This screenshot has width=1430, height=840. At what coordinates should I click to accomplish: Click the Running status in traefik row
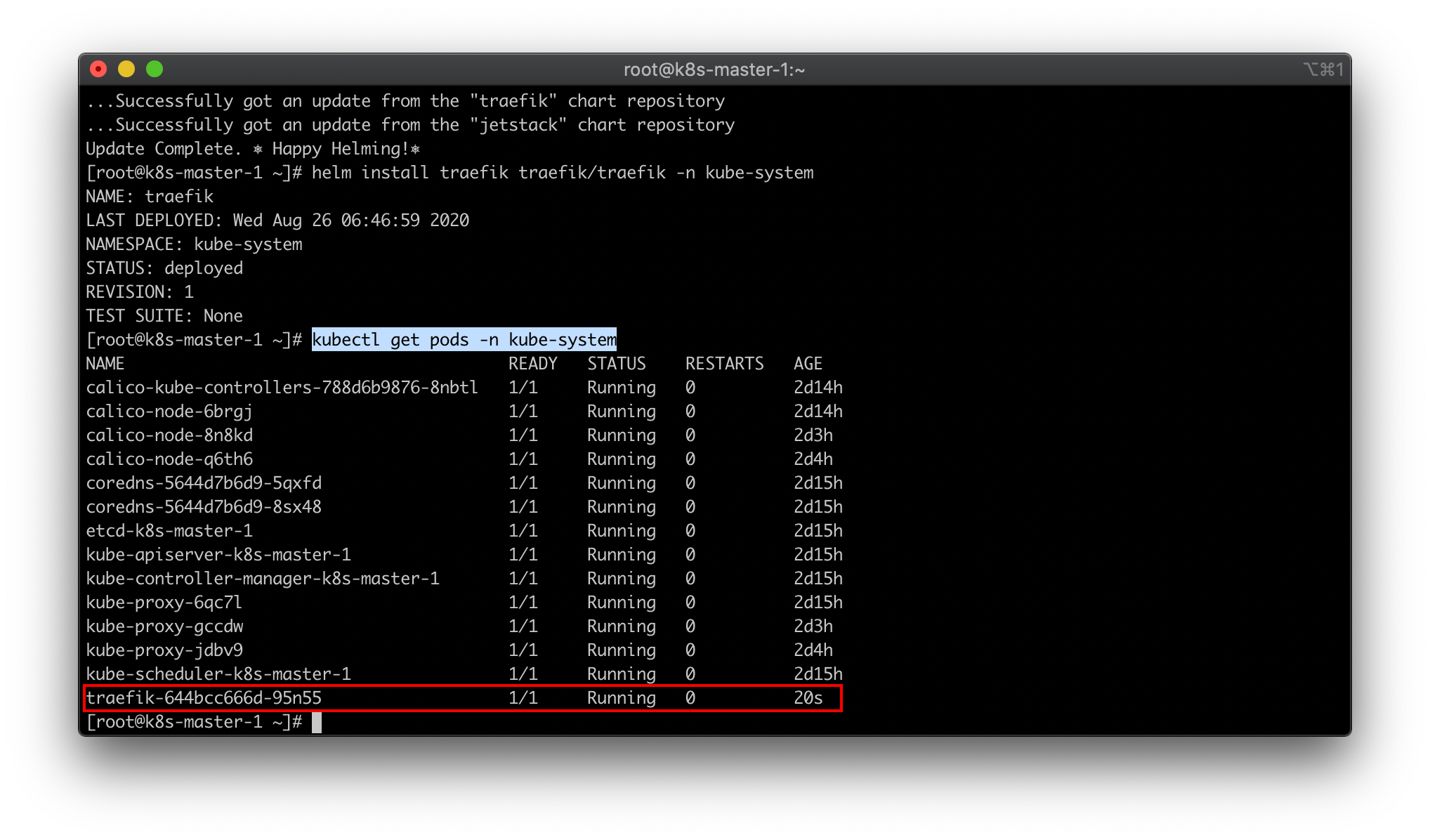[622, 698]
